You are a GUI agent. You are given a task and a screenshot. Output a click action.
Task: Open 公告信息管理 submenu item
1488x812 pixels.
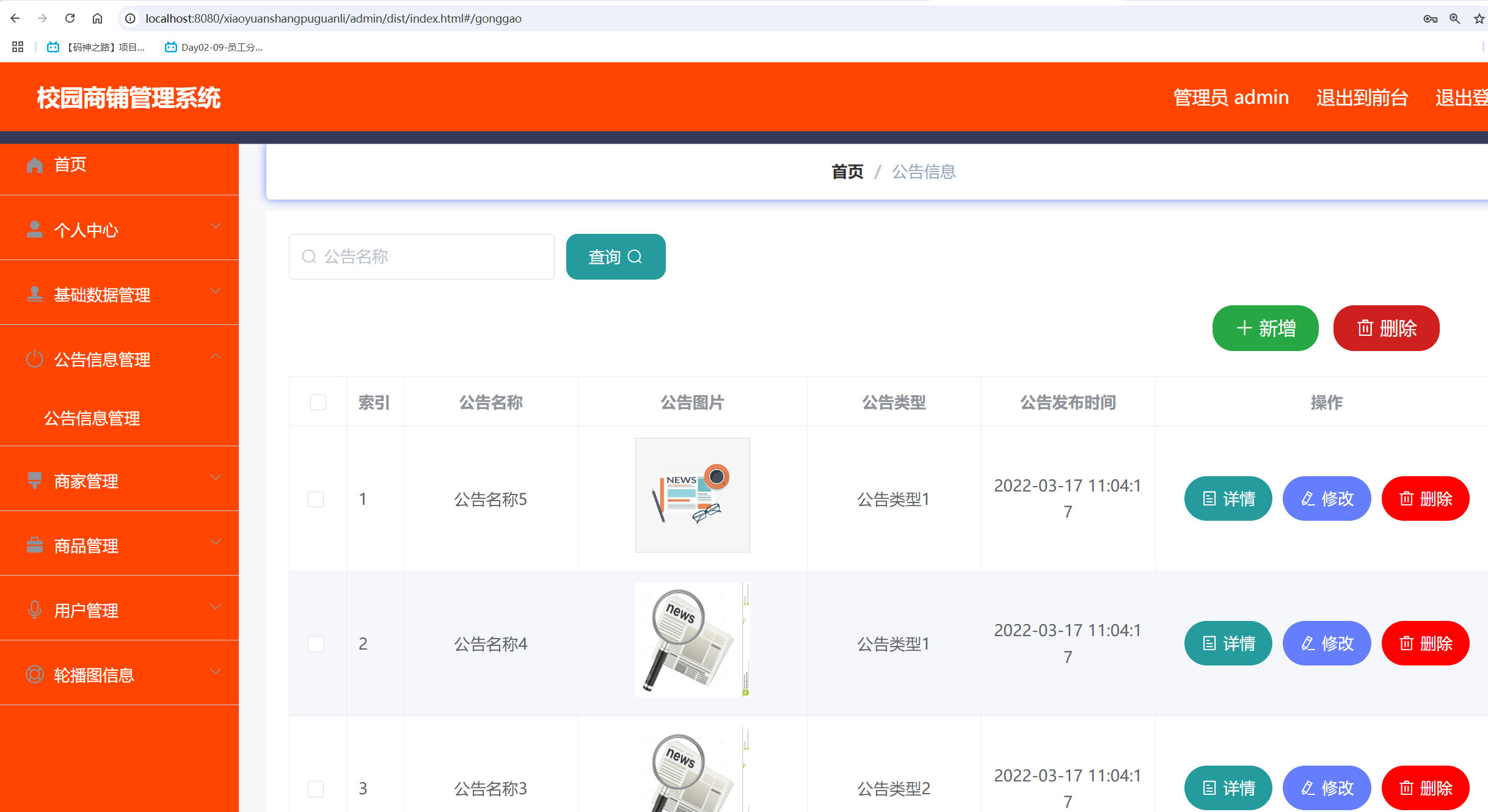pyautogui.click(x=92, y=418)
